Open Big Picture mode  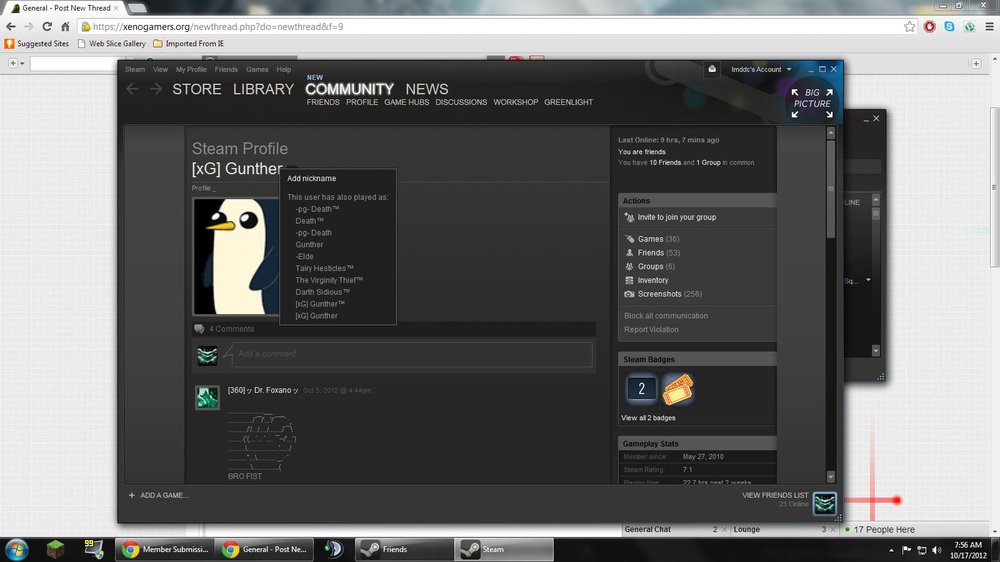[x=812, y=103]
